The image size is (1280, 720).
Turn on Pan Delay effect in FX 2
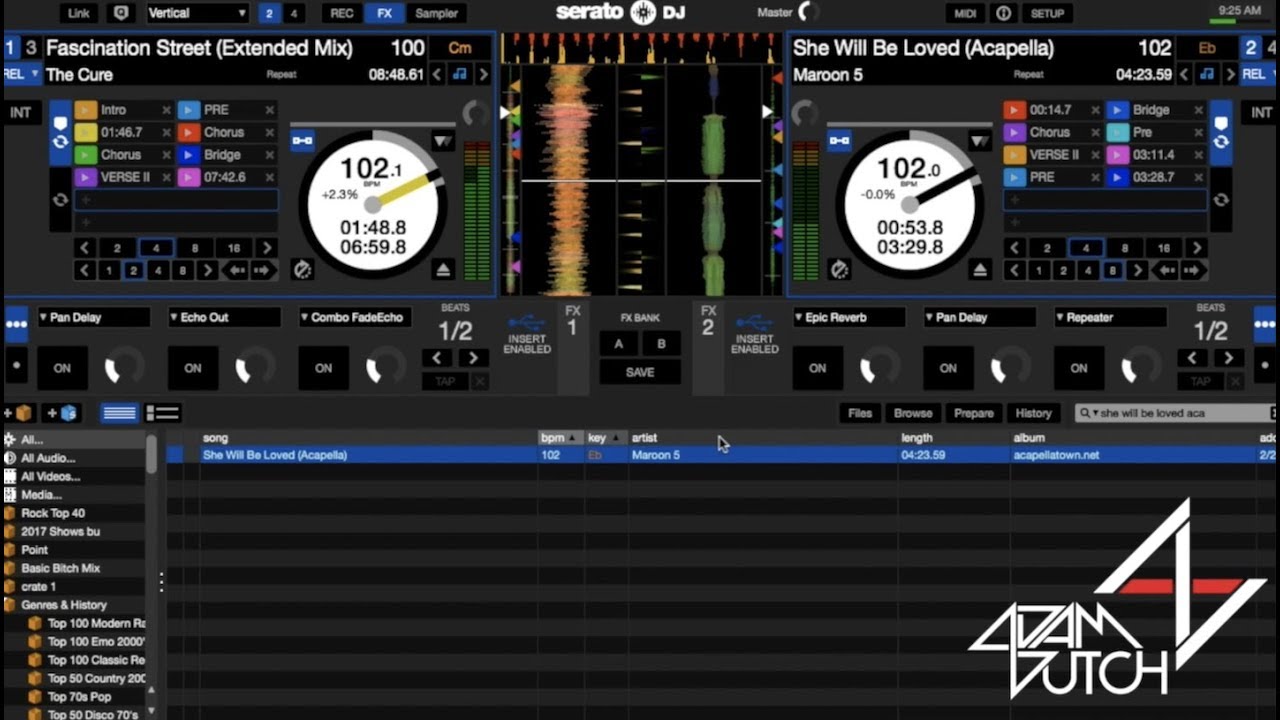pyautogui.click(x=948, y=368)
